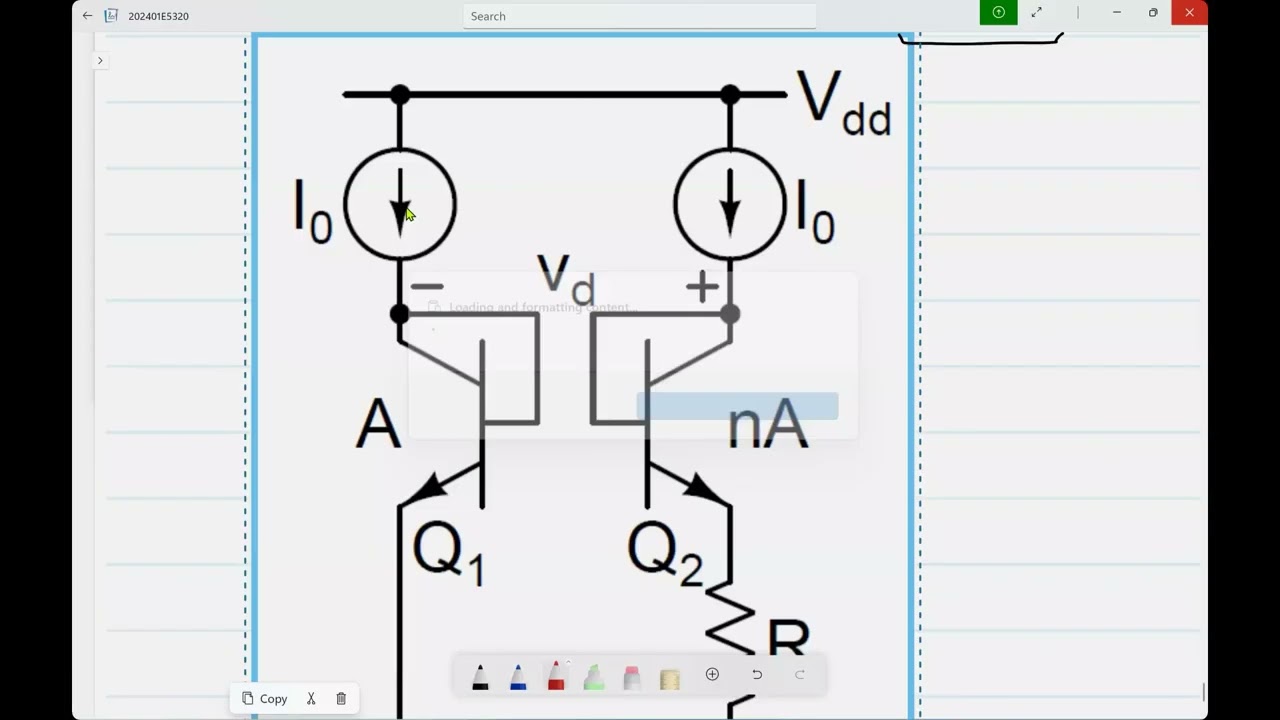Expand red pen options caret

pos(568,662)
